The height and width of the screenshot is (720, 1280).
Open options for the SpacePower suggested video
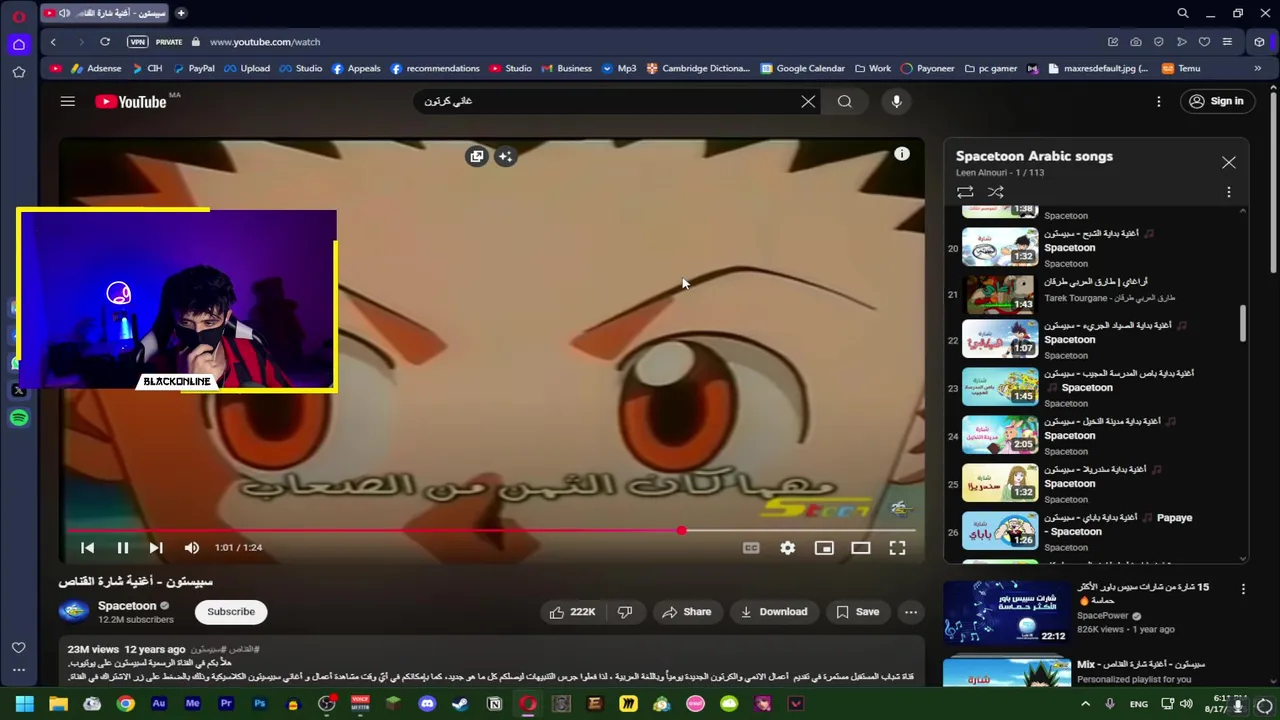[1243, 589]
